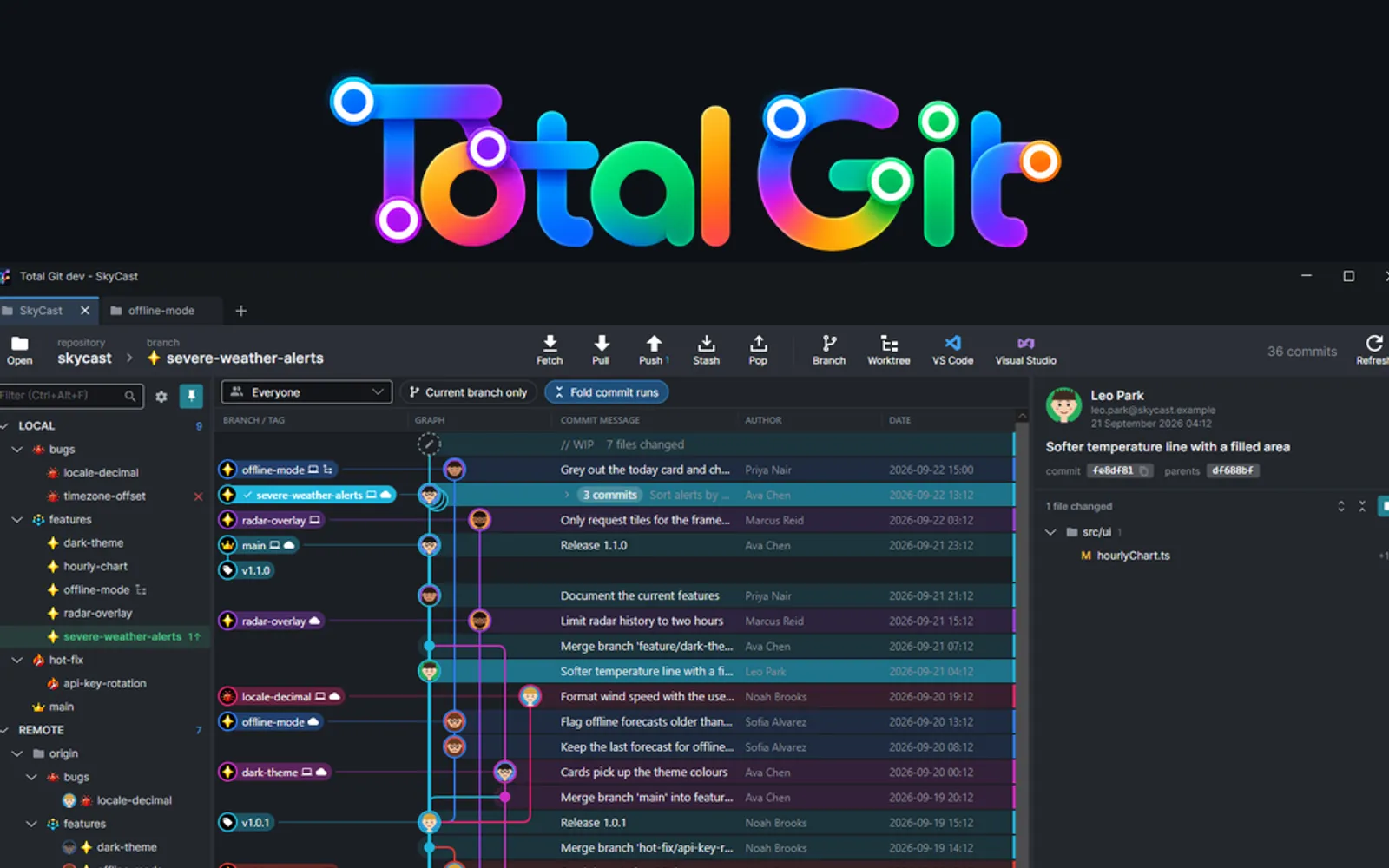Expand the 3 commits folded run

coord(567,495)
